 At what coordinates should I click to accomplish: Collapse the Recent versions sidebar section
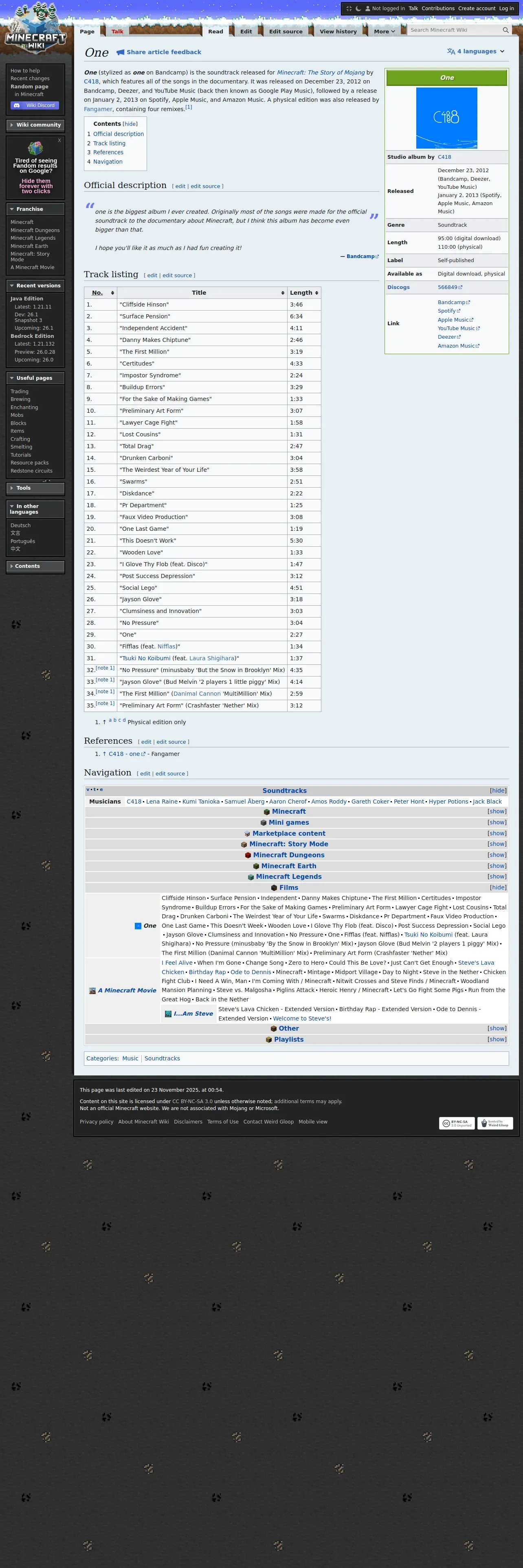coord(35,286)
